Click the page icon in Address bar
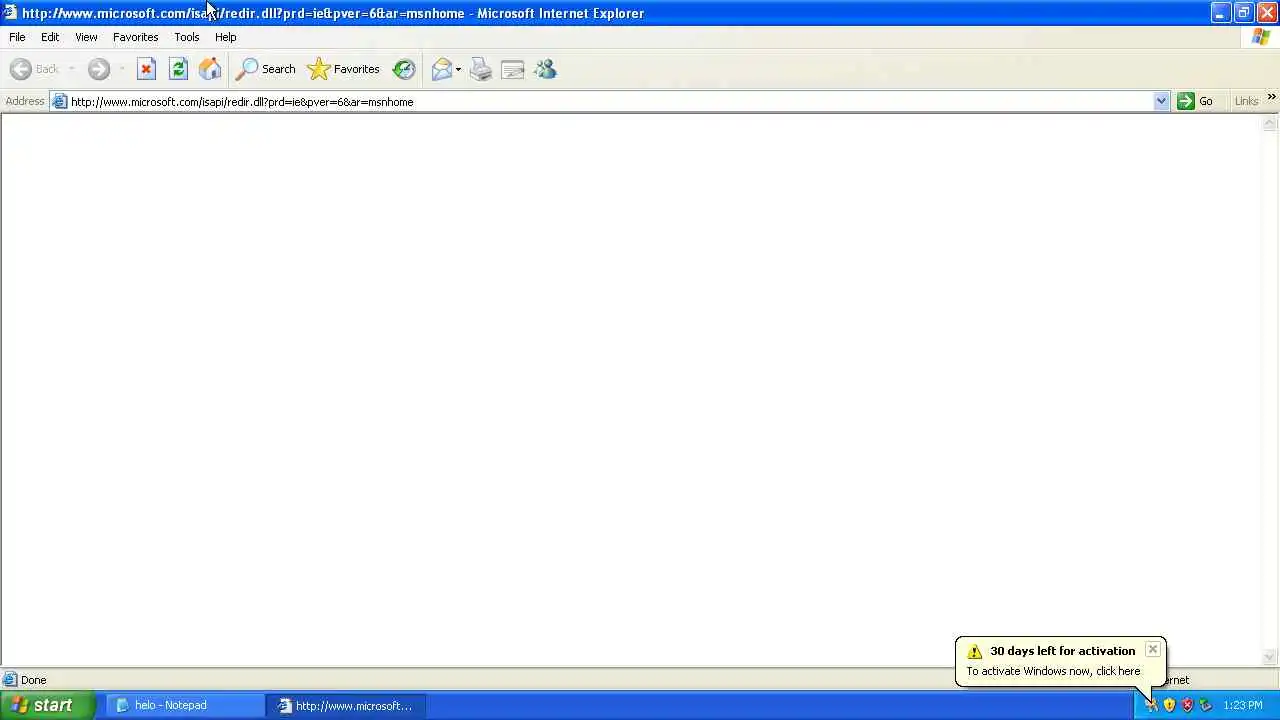The width and height of the screenshot is (1280, 720). 60,101
